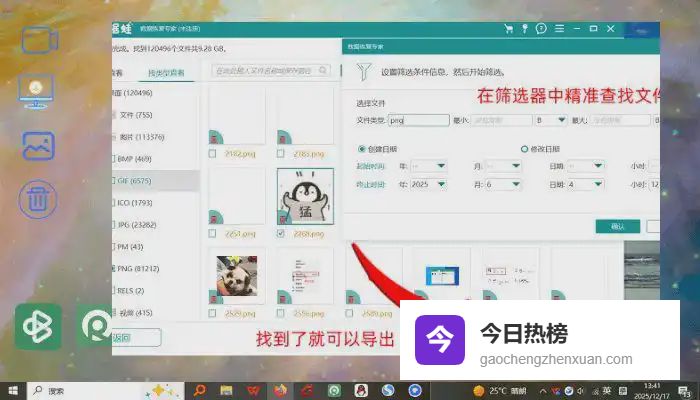Open the blue image gallery desktop icon
700x400 pixels.
click(38, 146)
